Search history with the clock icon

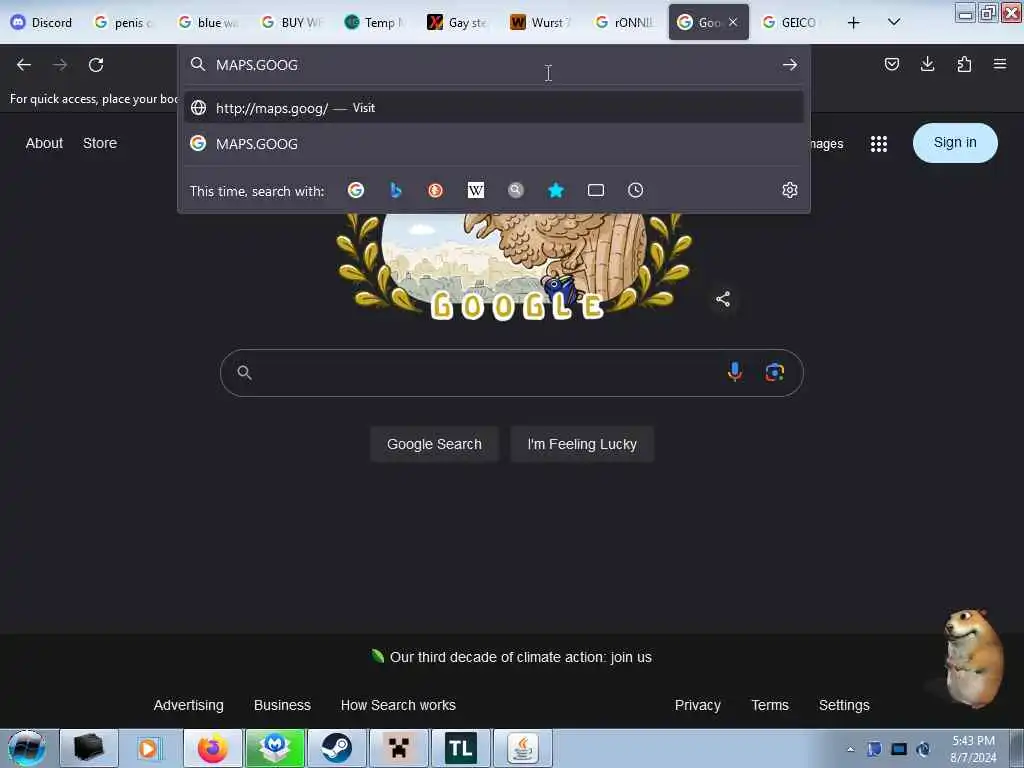click(x=635, y=190)
